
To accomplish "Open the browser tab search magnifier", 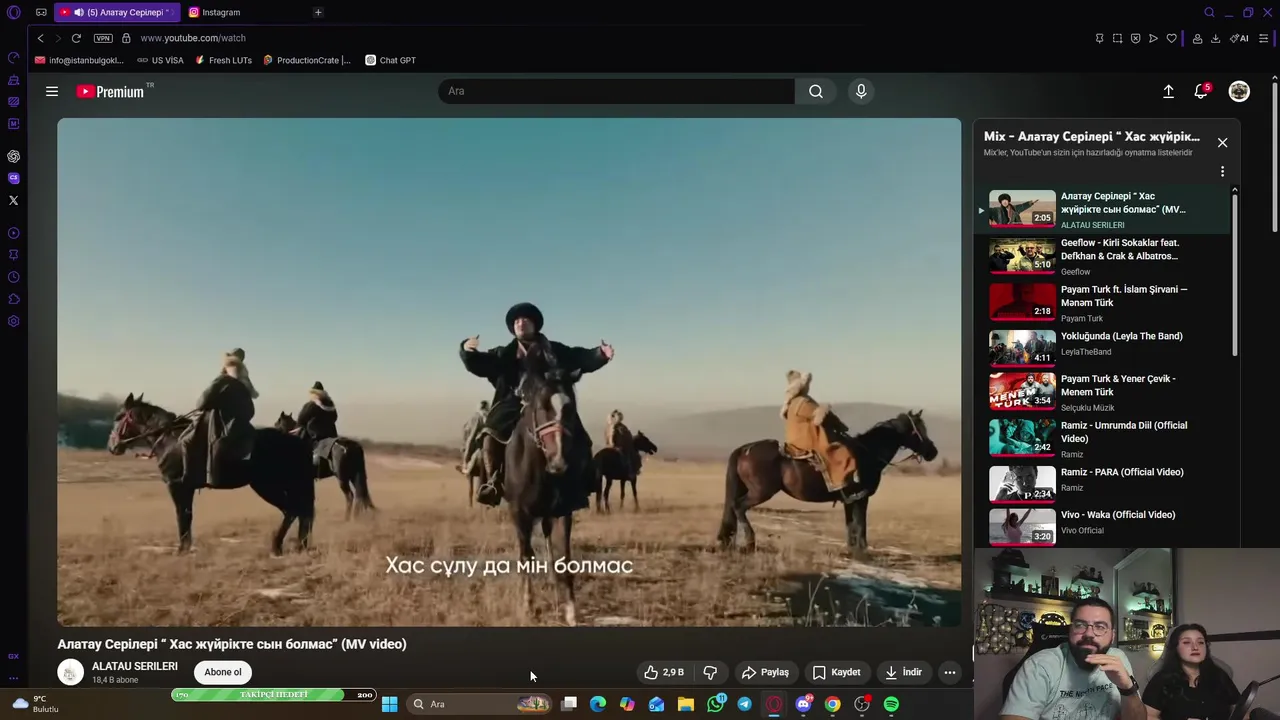I will [x=1209, y=12].
